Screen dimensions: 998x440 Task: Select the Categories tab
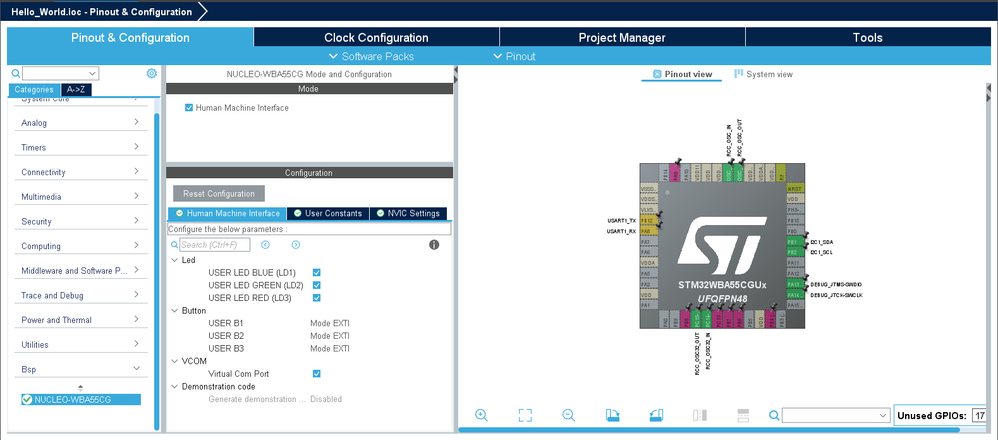[x=34, y=90]
